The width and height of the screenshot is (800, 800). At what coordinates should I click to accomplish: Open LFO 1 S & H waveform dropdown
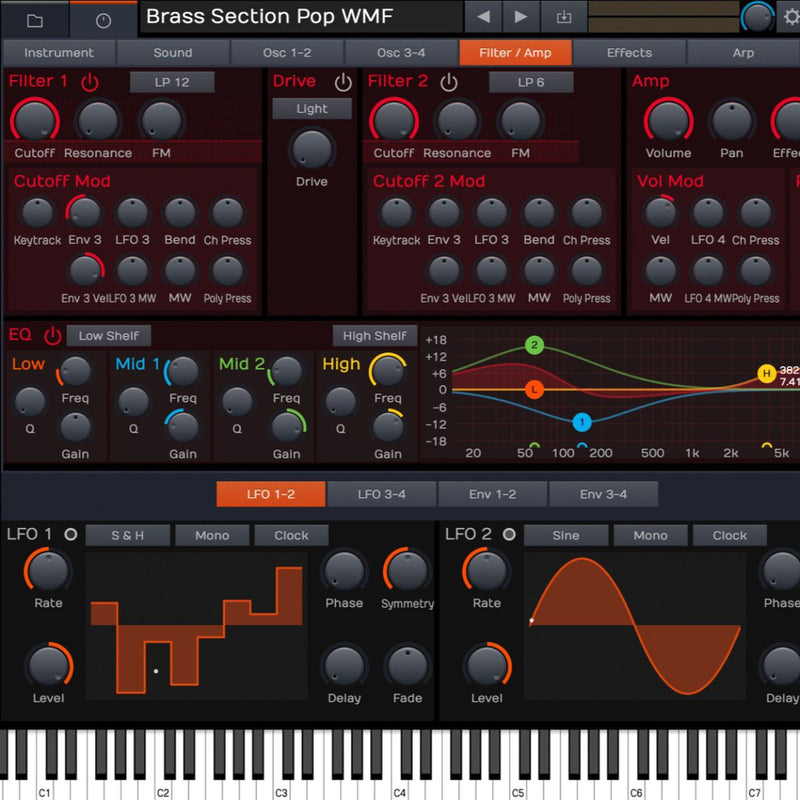127,535
